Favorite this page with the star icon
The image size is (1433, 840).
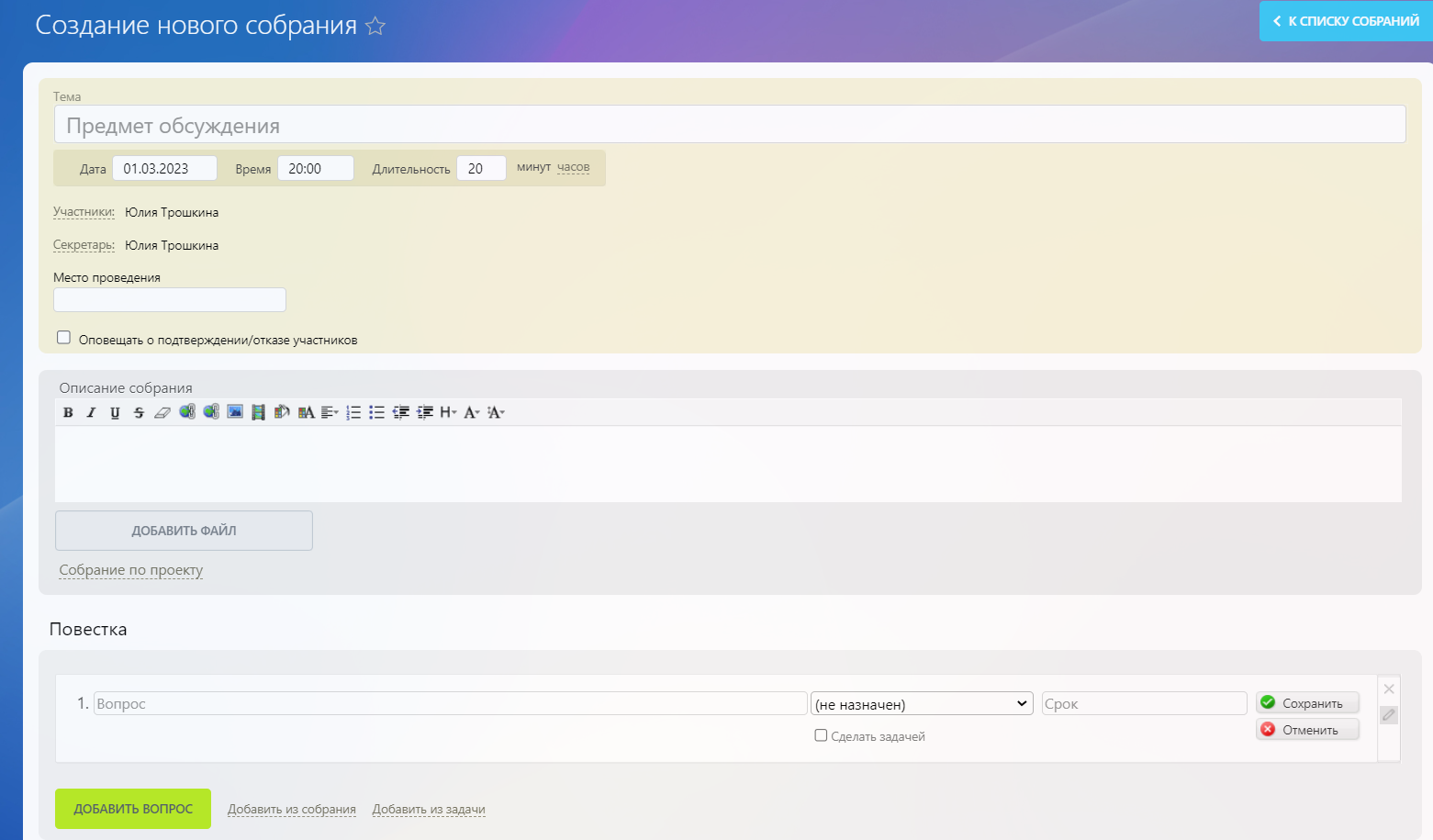[375, 27]
